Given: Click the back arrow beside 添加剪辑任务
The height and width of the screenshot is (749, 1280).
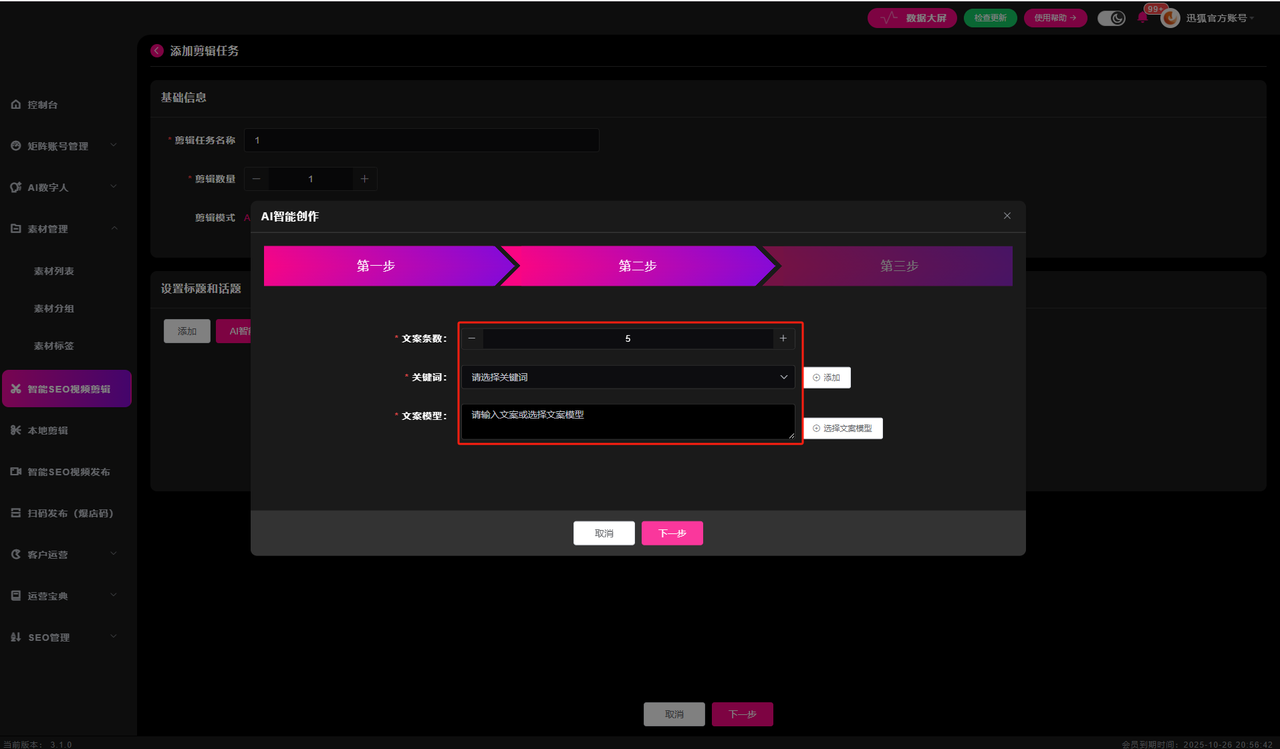Looking at the screenshot, I should point(157,51).
